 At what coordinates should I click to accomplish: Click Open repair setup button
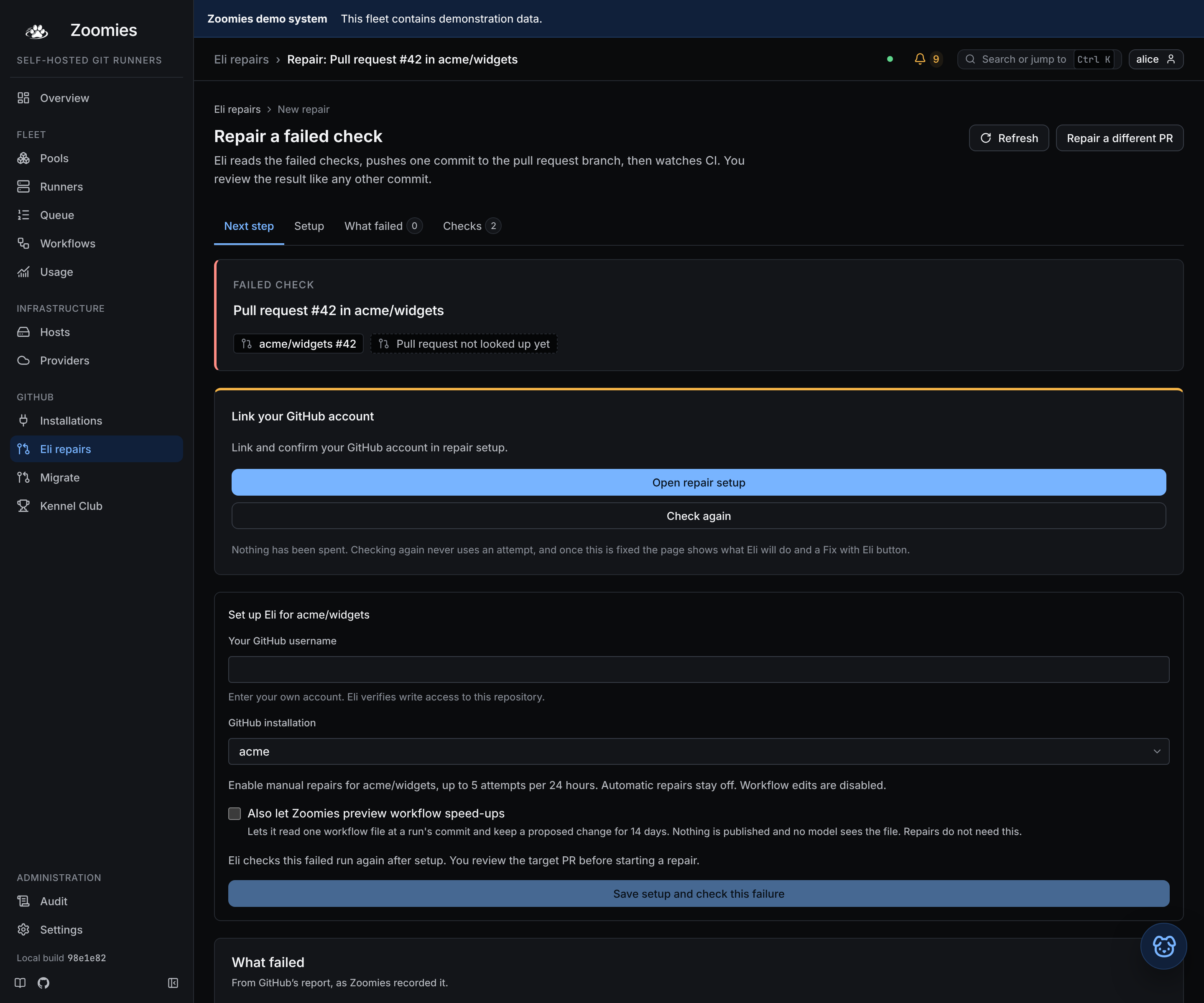pyautogui.click(x=698, y=483)
